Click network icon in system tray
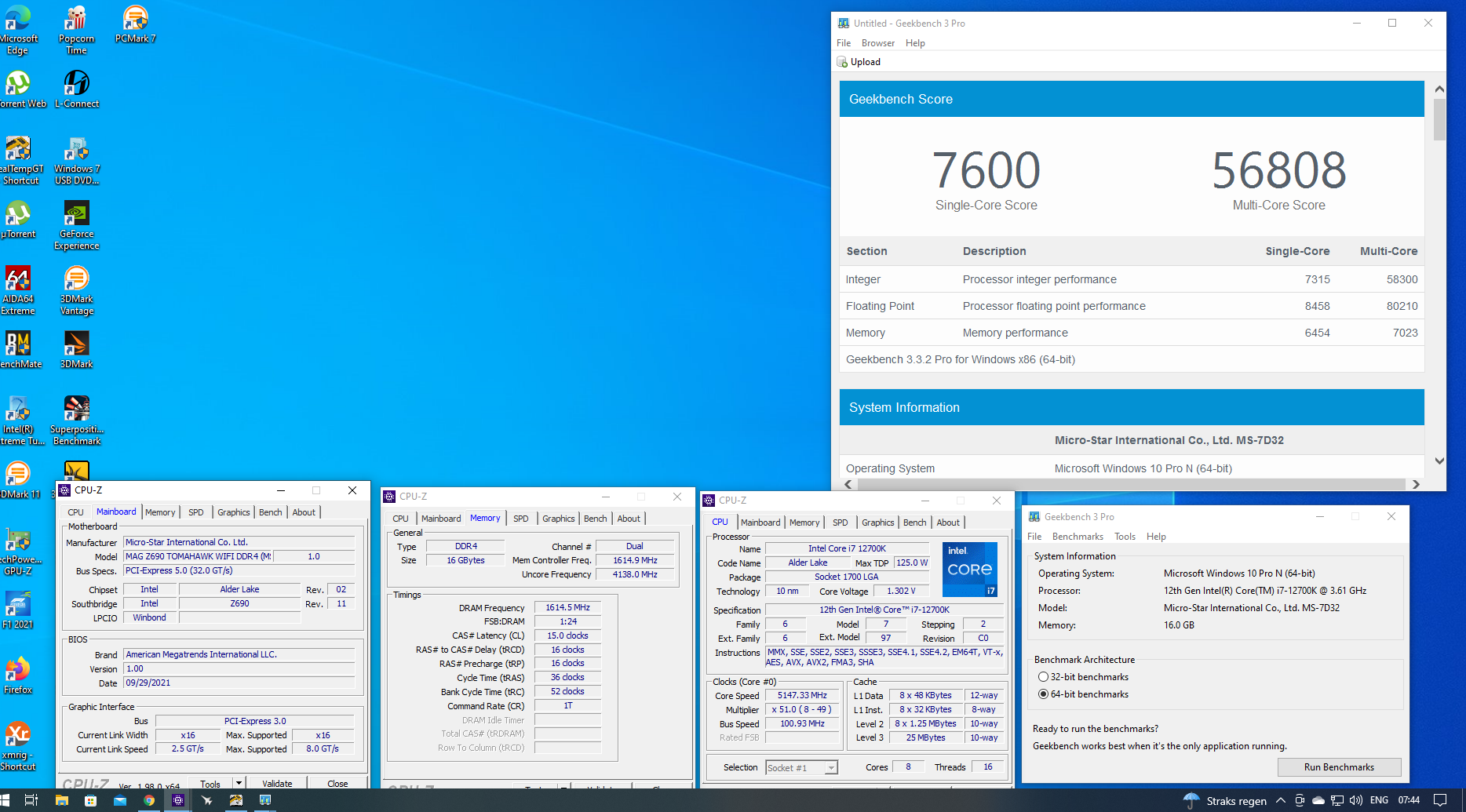 [1337, 800]
